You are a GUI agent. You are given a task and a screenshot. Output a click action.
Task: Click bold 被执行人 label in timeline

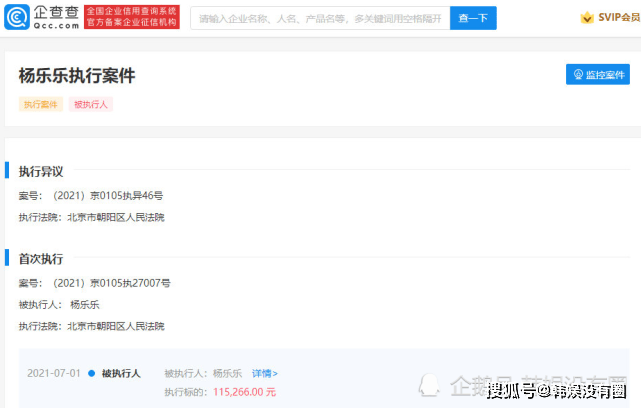121,373
